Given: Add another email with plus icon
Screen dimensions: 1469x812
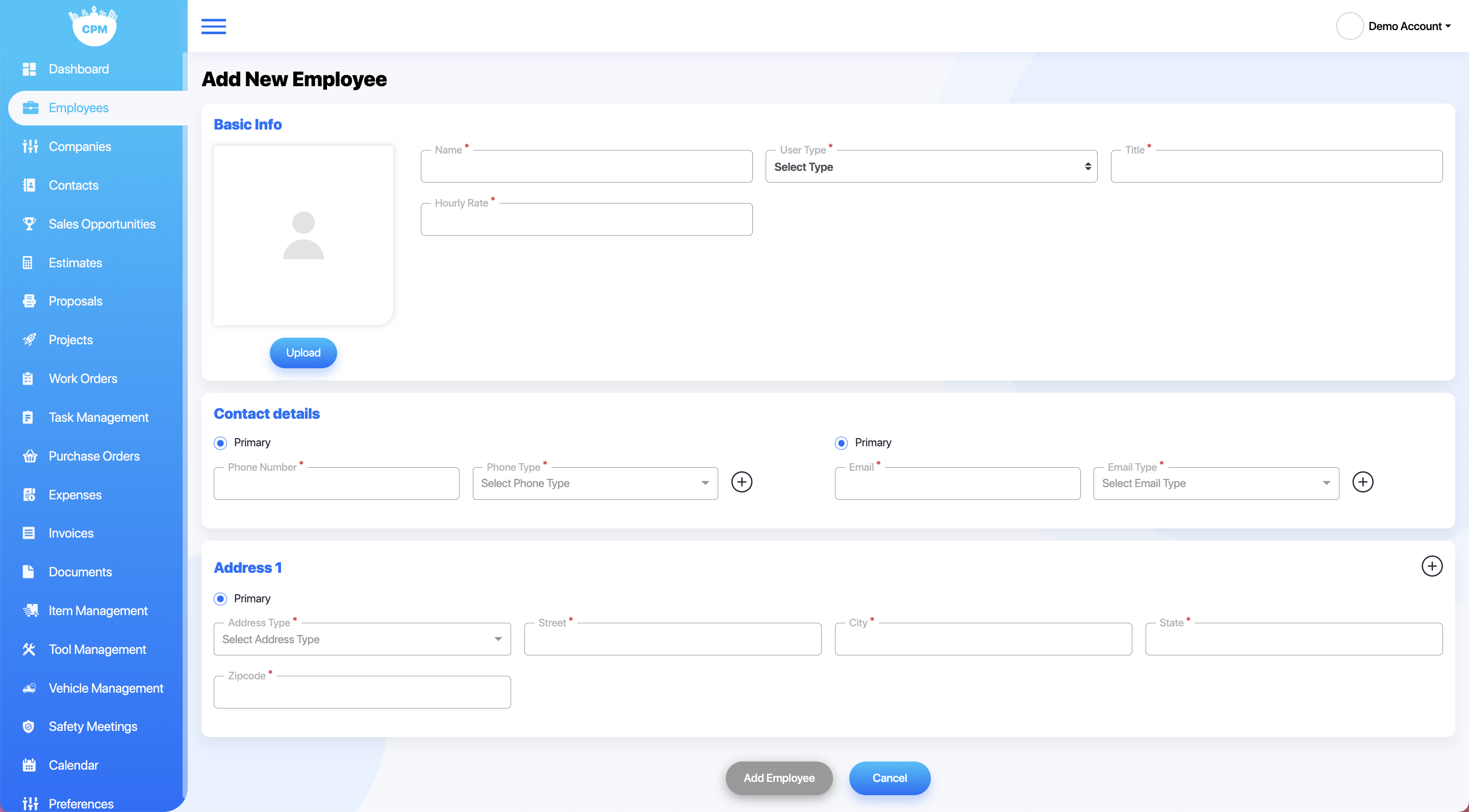Looking at the screenshot, I should 1363,483.
